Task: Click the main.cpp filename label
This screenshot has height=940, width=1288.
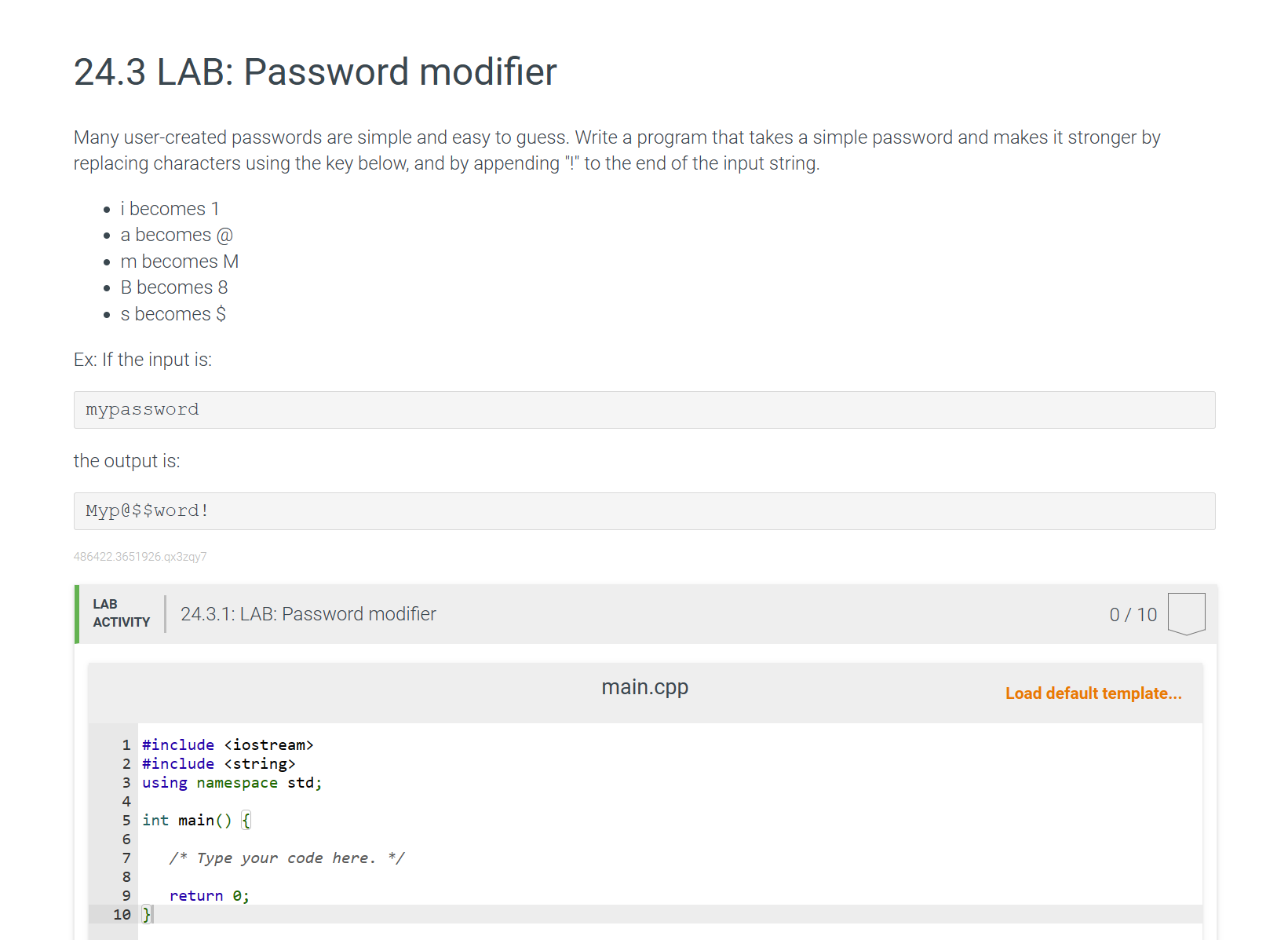Action: pos(644,686)
